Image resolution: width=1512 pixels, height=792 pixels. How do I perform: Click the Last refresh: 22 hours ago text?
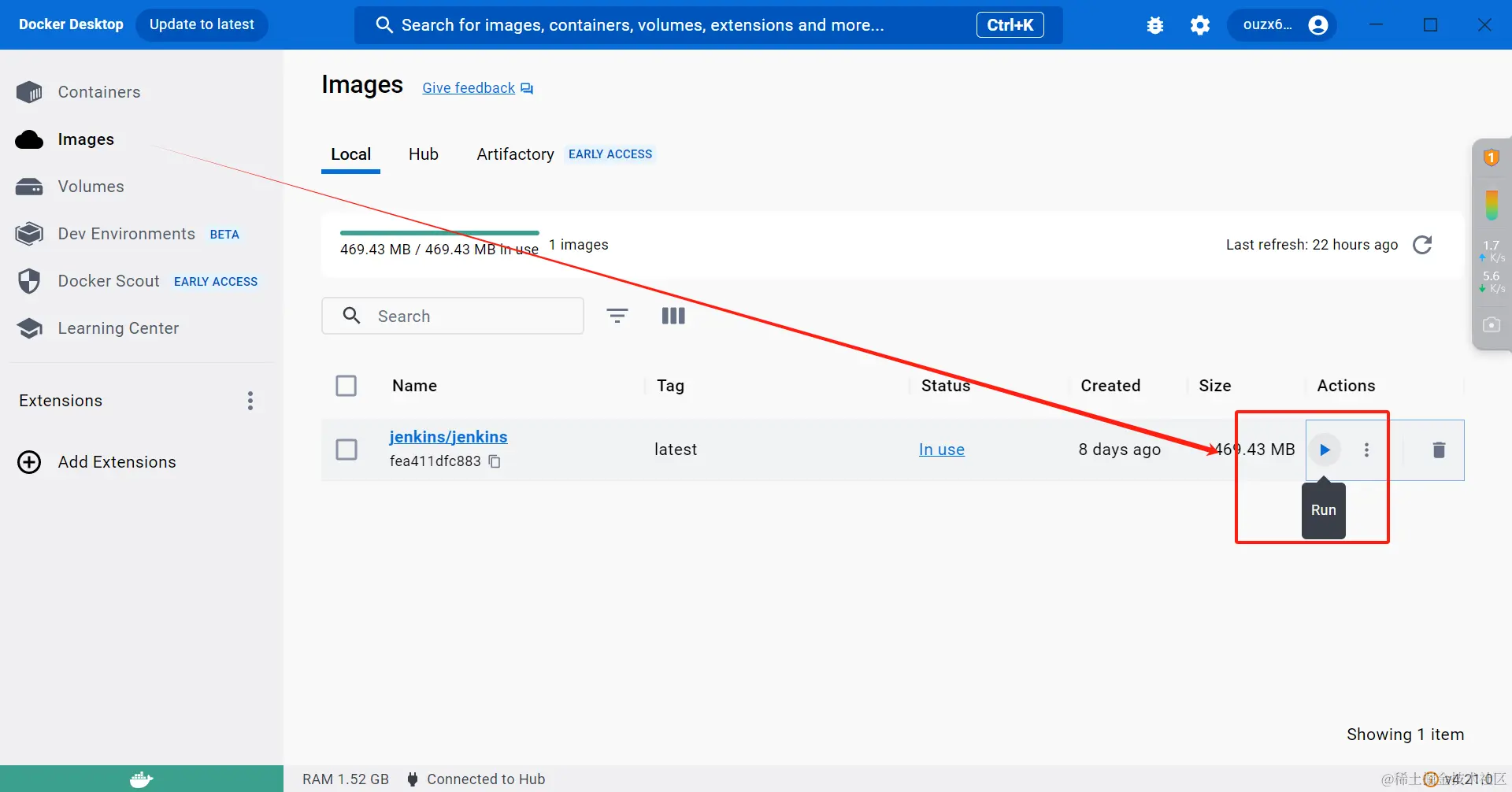click(1312, 245)
